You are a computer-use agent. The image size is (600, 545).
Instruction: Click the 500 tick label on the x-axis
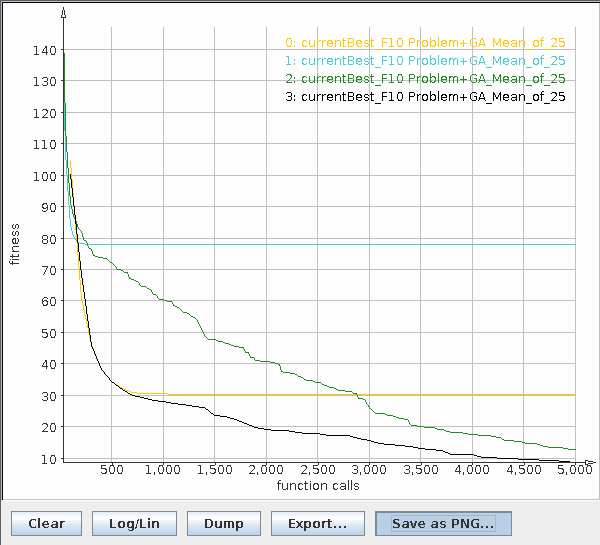[112, 470]
